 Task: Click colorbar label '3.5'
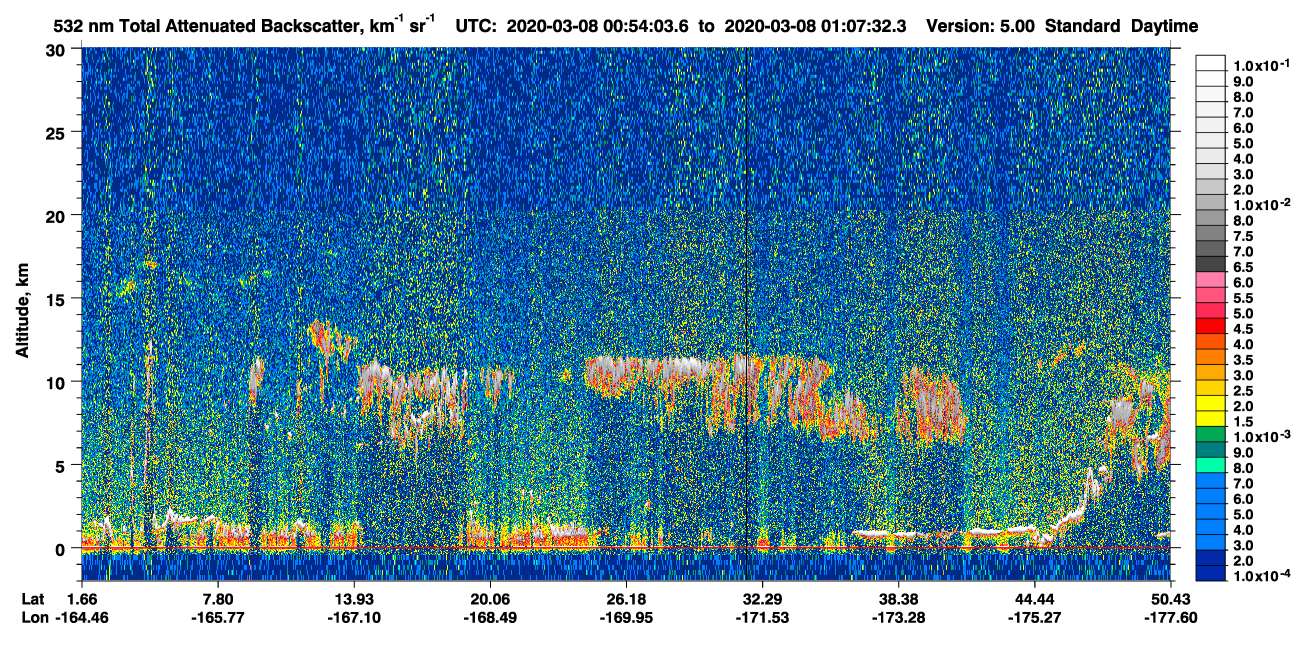(x=1243, y=360)
